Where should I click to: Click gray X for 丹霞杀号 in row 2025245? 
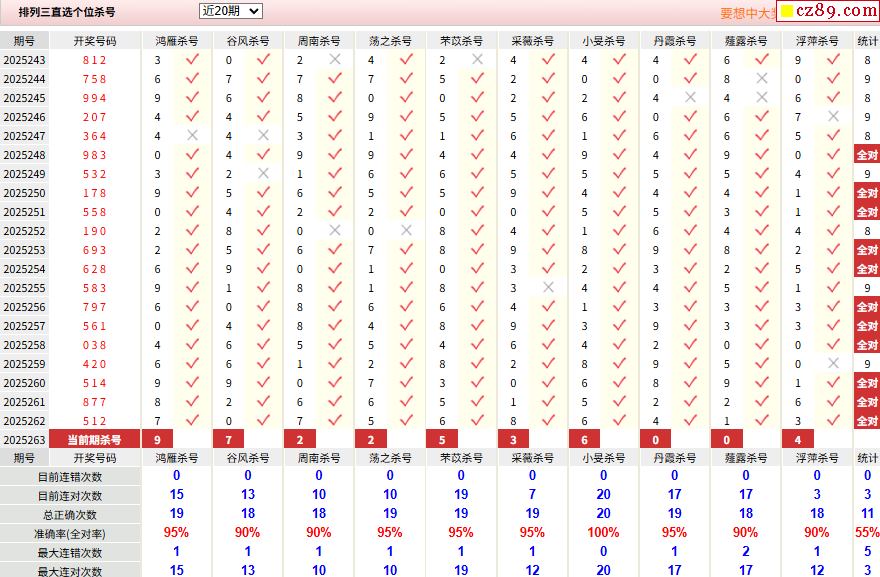(691, 97)
